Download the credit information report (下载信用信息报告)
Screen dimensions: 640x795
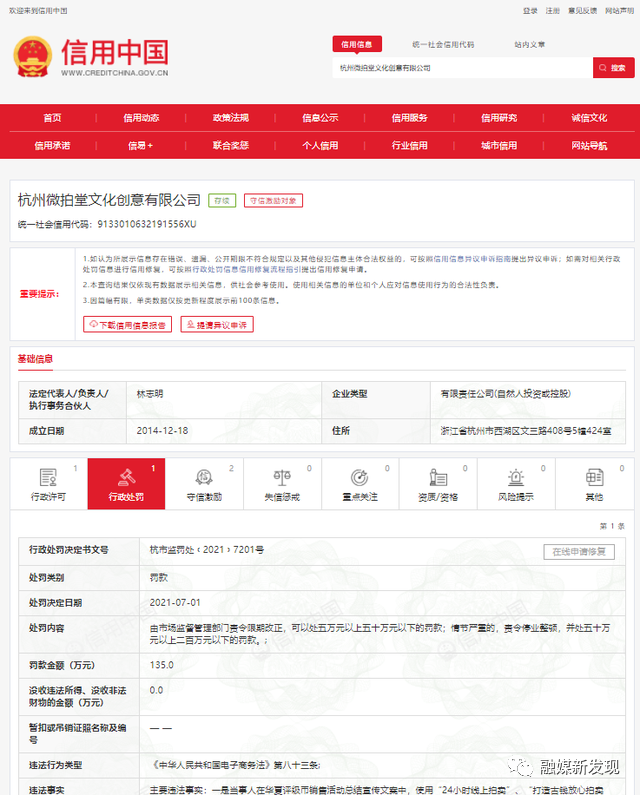[127, 324]
